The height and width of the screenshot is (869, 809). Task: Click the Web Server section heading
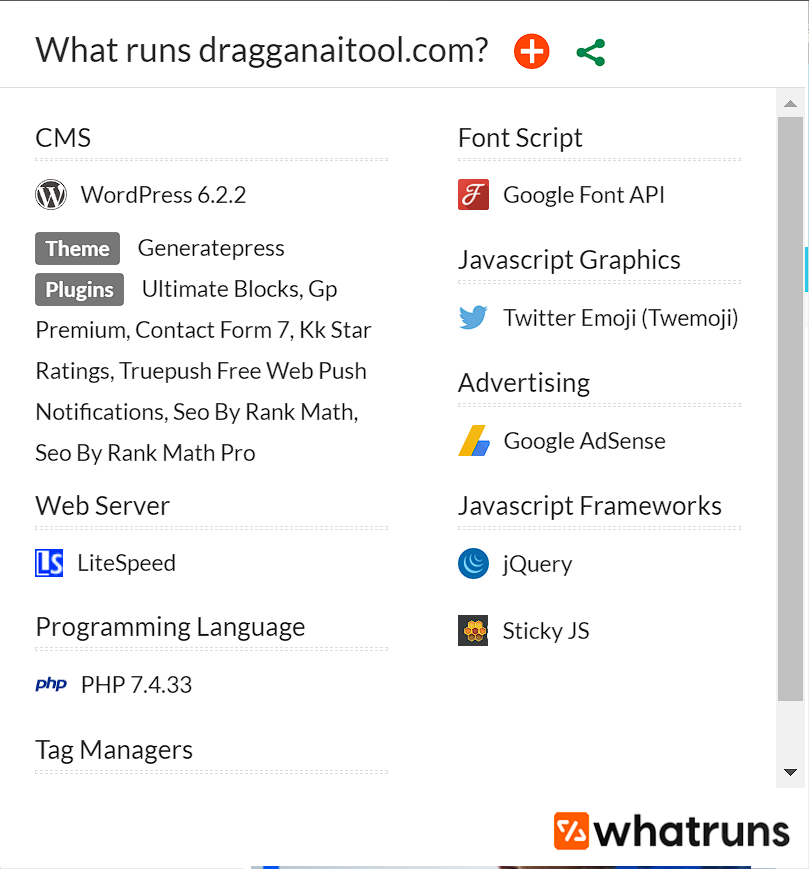coord(103,506)
